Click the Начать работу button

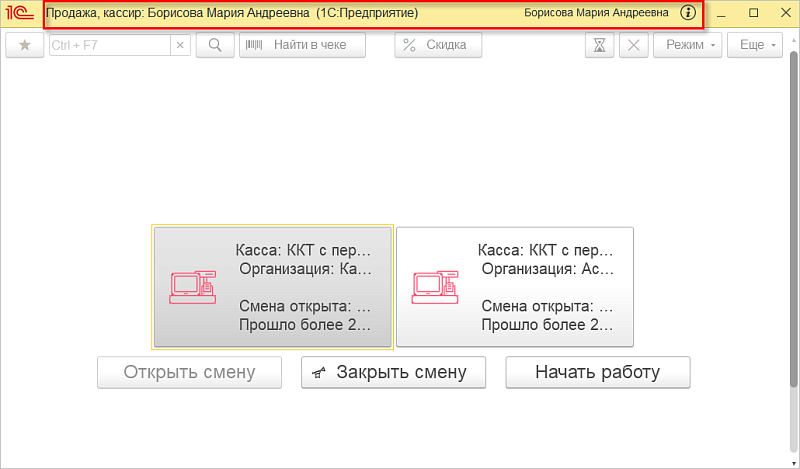pos(598,372)
